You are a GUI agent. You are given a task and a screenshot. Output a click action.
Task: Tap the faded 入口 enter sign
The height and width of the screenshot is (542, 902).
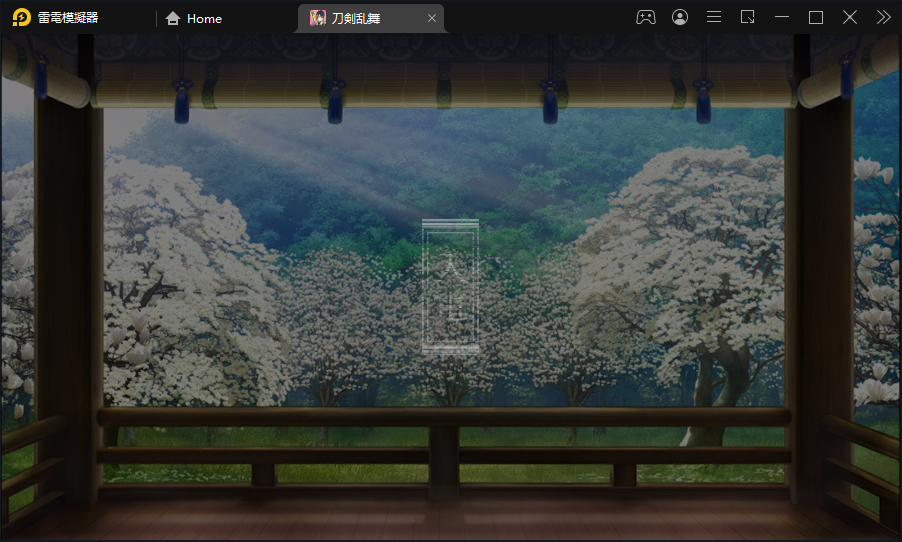[450, 286]
